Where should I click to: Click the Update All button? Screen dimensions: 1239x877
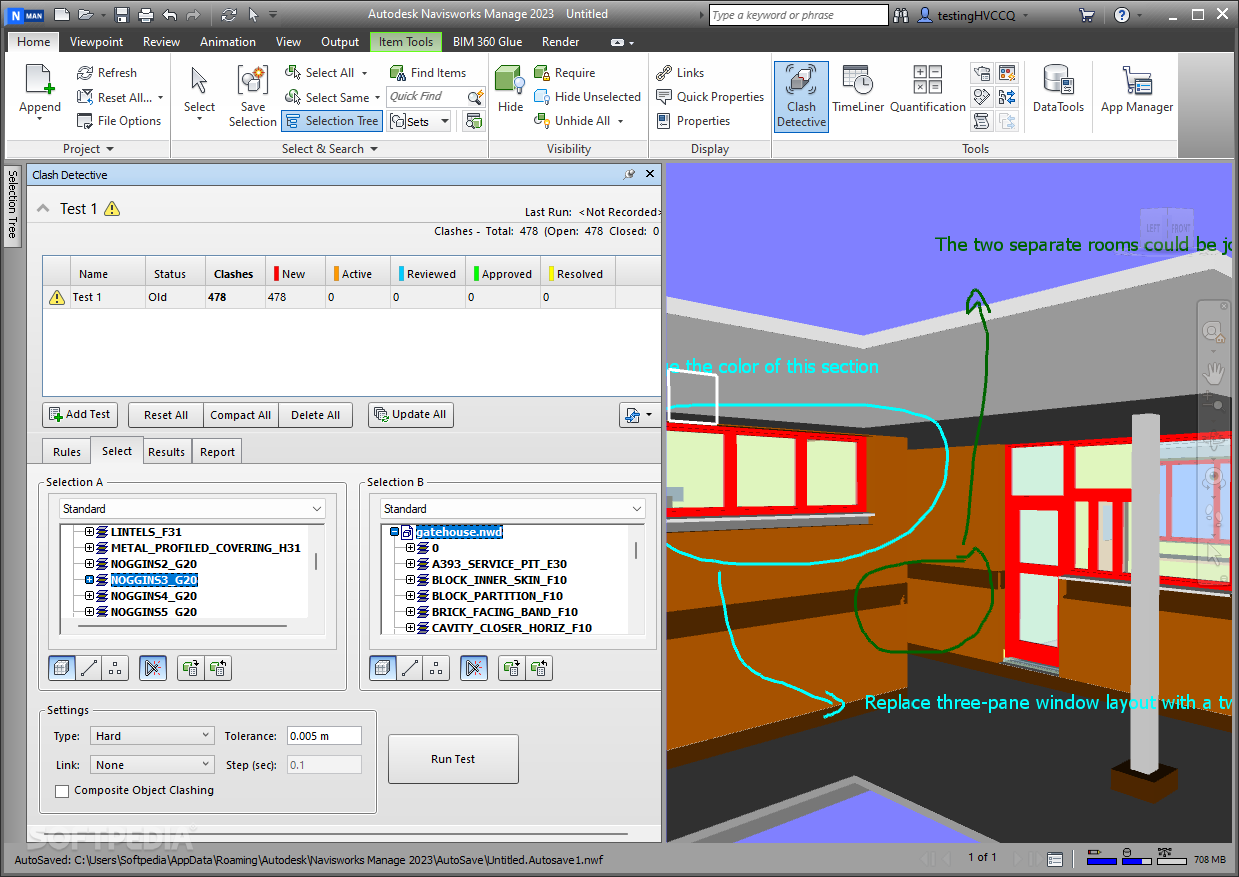pos(410,415)
